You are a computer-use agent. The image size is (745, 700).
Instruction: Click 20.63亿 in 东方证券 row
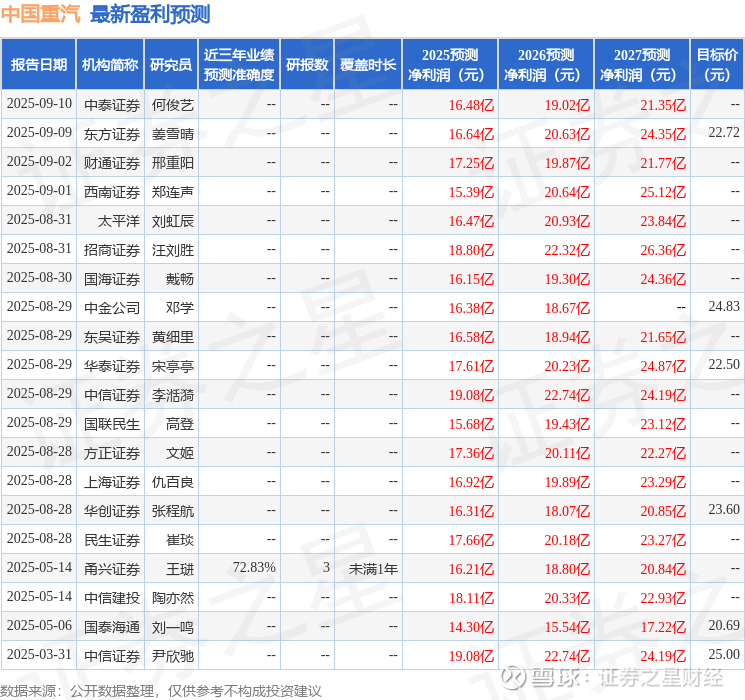(567, 134)
